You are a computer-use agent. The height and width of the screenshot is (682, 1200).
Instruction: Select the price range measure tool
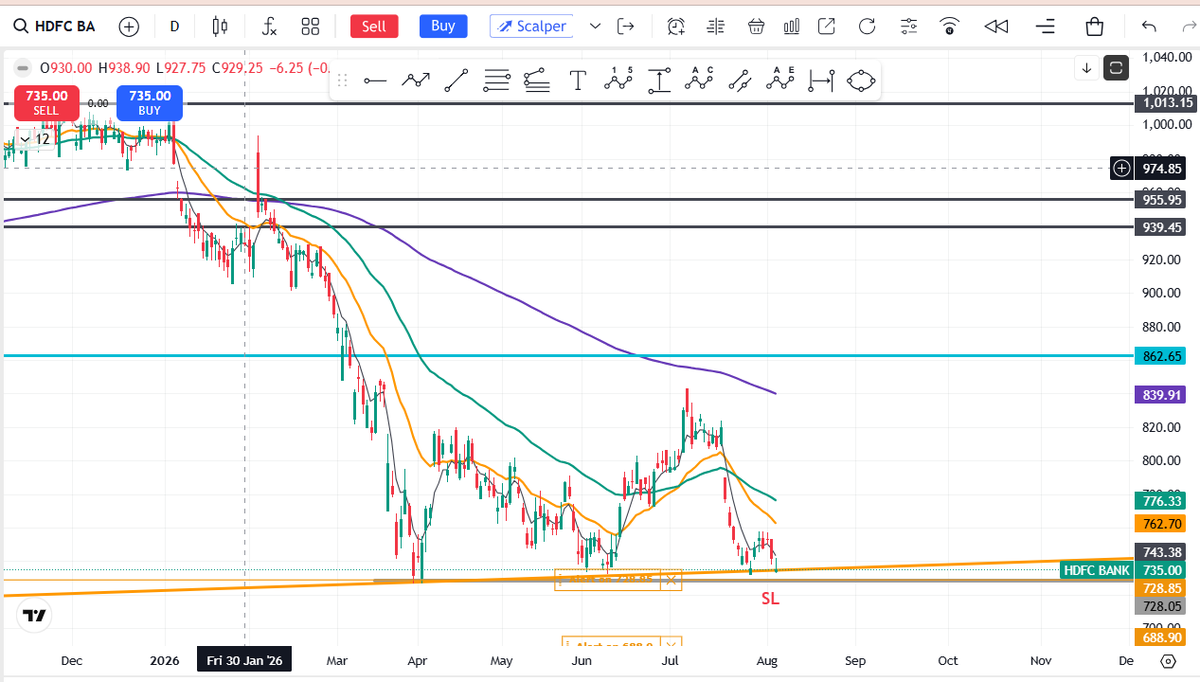(659, 81)
